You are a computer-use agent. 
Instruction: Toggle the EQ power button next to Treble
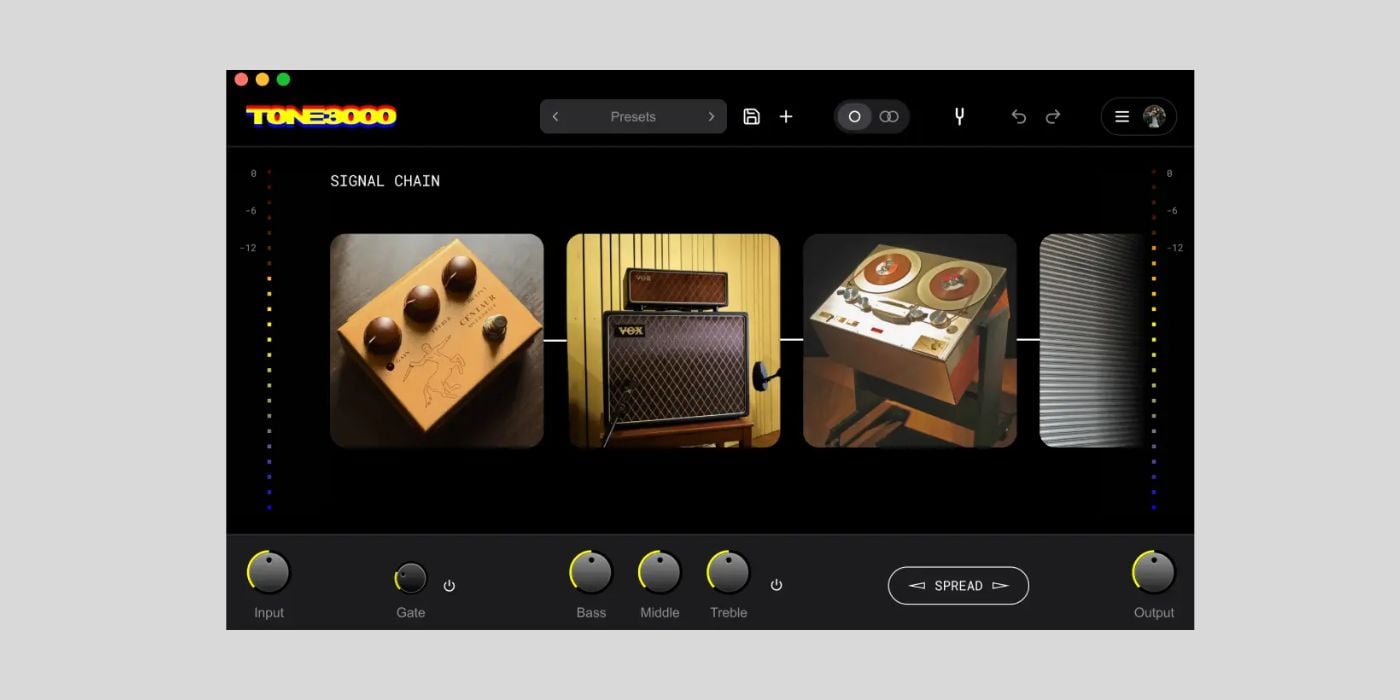point(776,585)
